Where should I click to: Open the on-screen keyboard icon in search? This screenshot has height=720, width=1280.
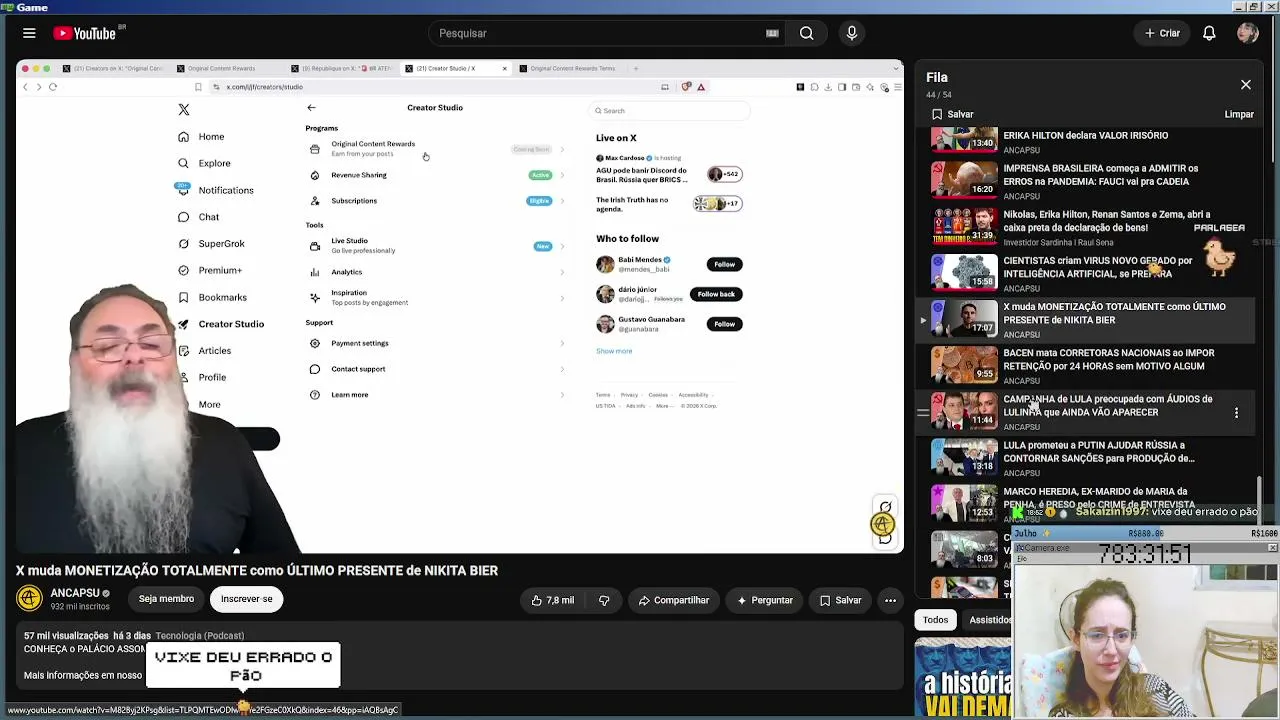click(x=772, y=33)
